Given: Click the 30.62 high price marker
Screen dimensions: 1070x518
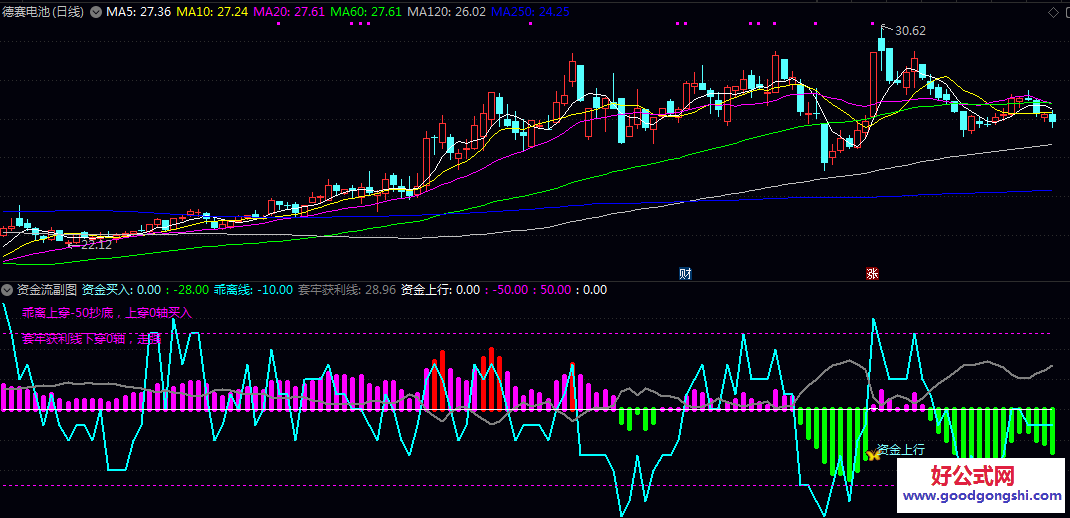Looking at the screenshot, I should tap(909, 31).
